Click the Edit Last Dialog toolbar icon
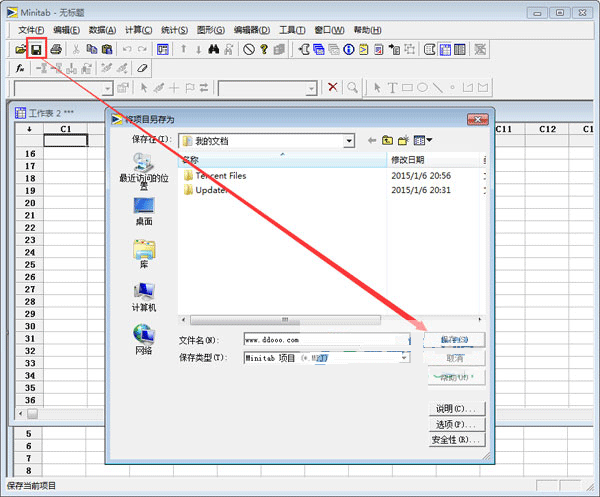The image size is (600, 497). [x=163, y=49]
